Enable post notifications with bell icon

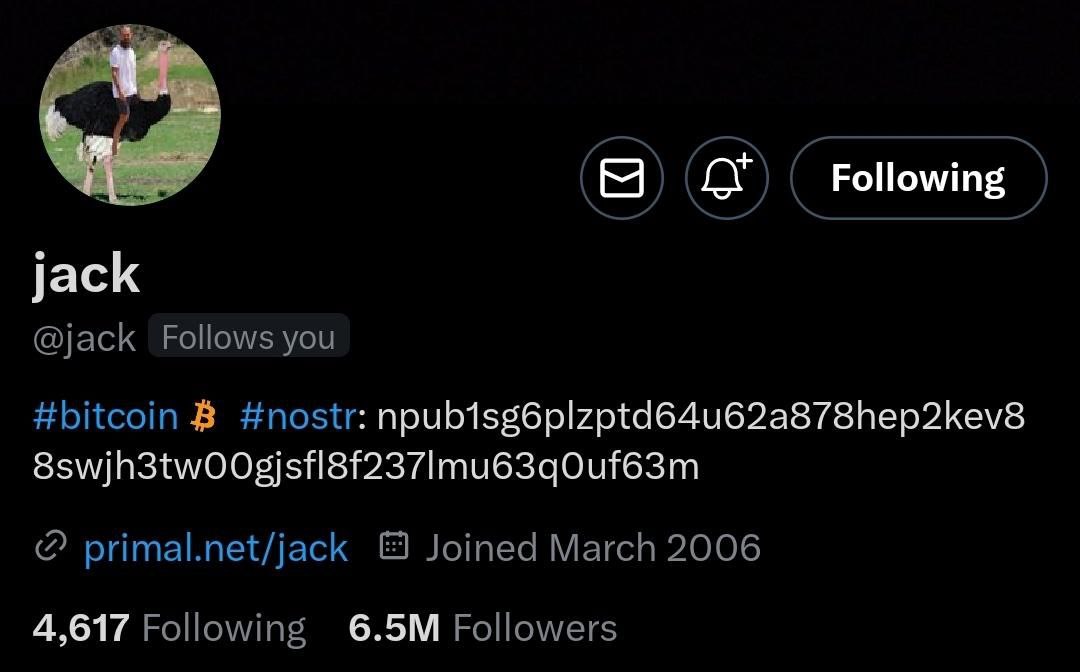pos(727,178)
